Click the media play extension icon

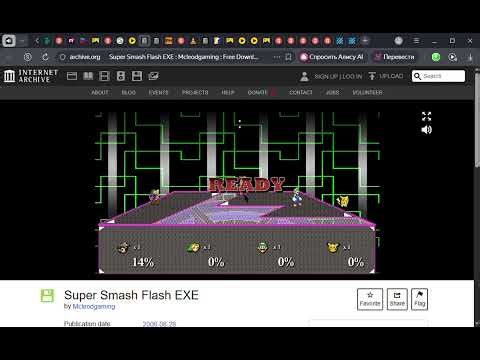(x=452, y=57)
